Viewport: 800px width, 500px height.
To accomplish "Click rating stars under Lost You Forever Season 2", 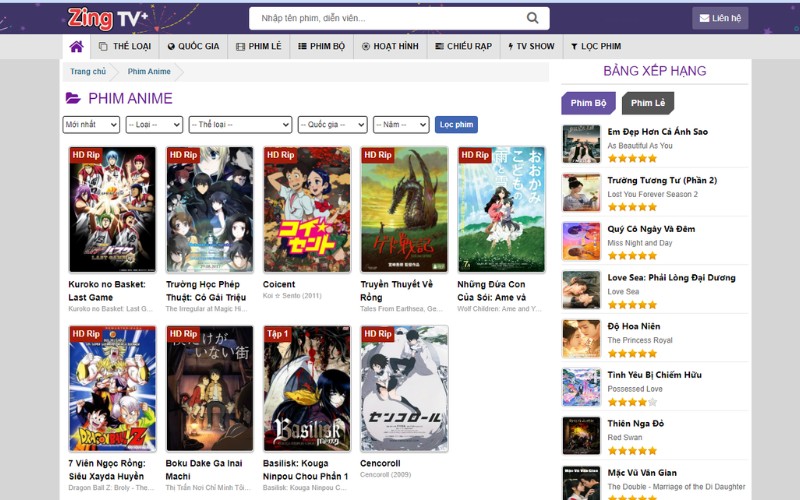I will click(x=632, y=207).
